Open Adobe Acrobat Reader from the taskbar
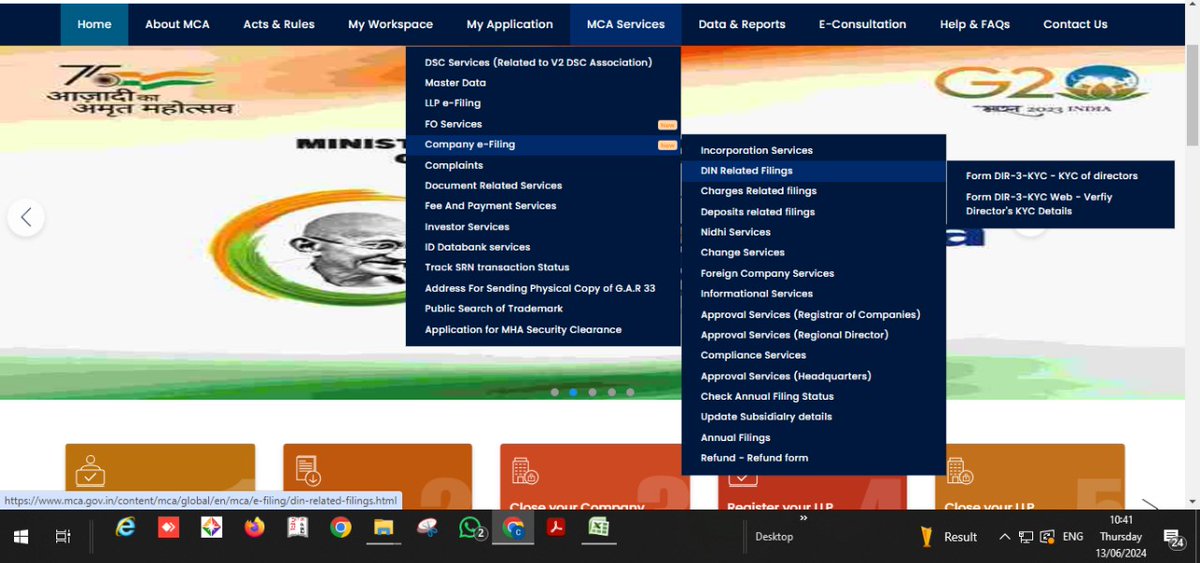Viewport: 1200px width, 563px height. click(x=556, y=527)
